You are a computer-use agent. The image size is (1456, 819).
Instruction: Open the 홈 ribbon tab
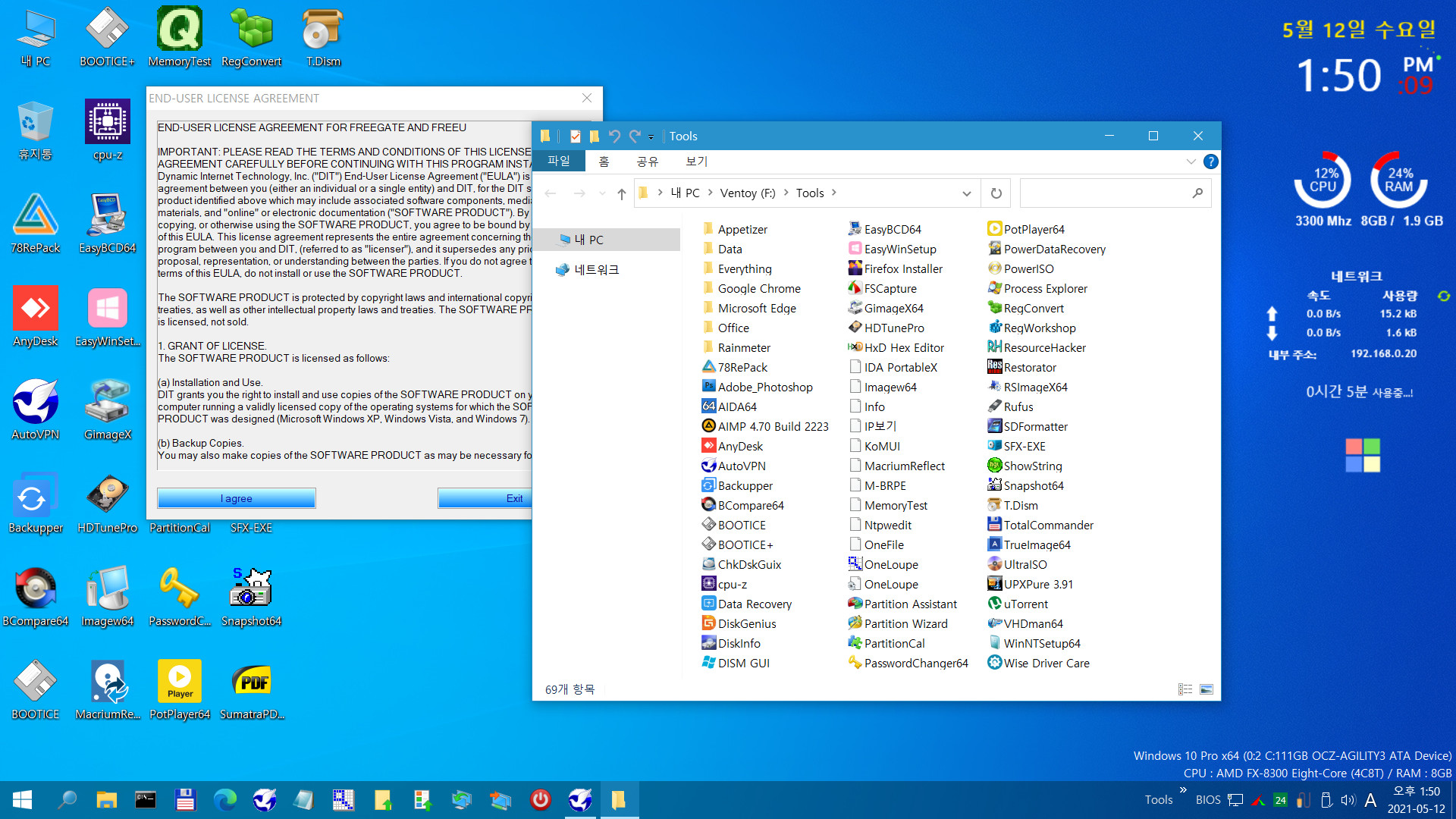coord(604,162)
